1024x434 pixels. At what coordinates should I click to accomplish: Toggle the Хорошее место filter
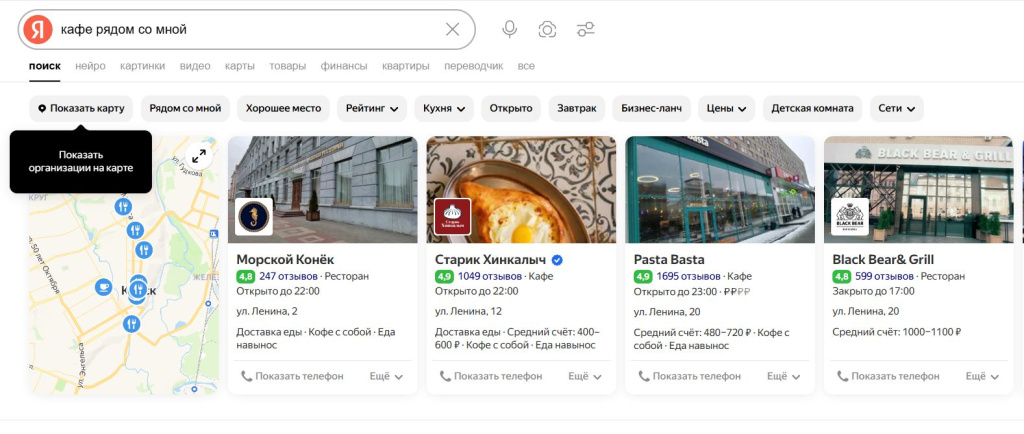pyautogui.click(x=283, y=108)
